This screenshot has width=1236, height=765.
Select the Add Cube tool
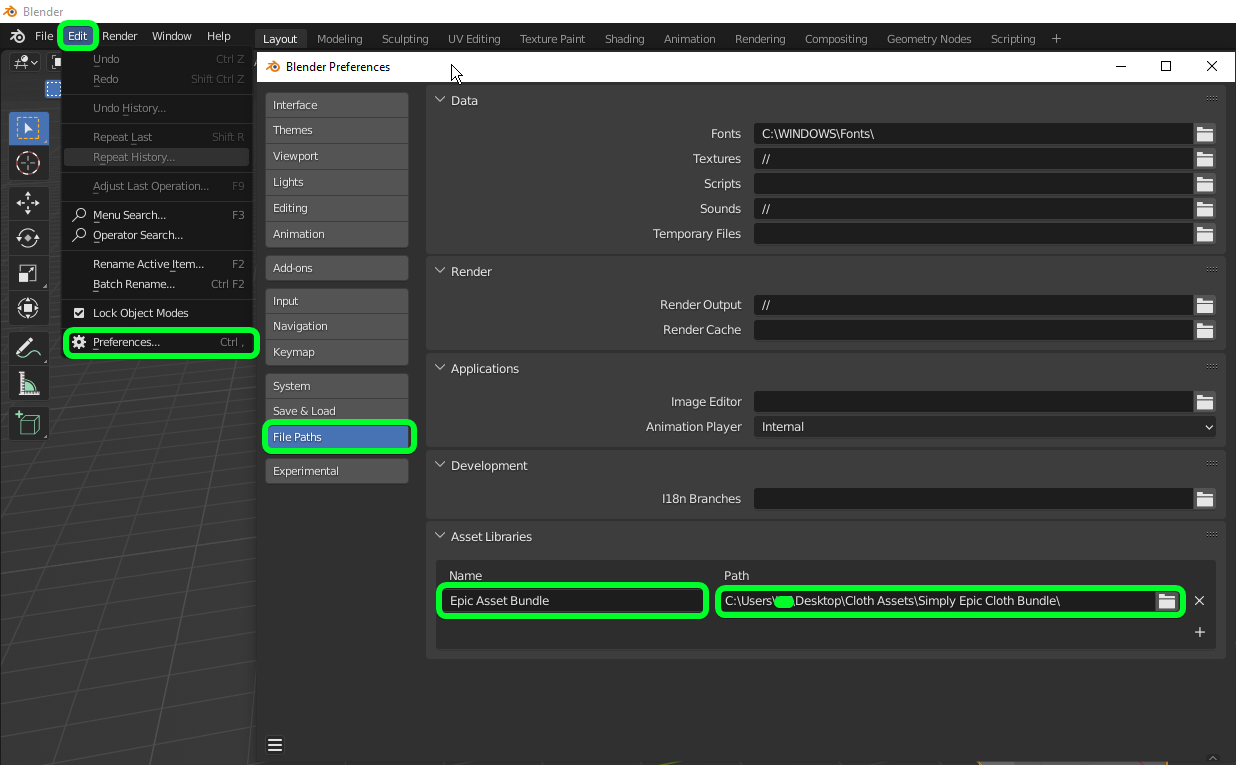28,423
